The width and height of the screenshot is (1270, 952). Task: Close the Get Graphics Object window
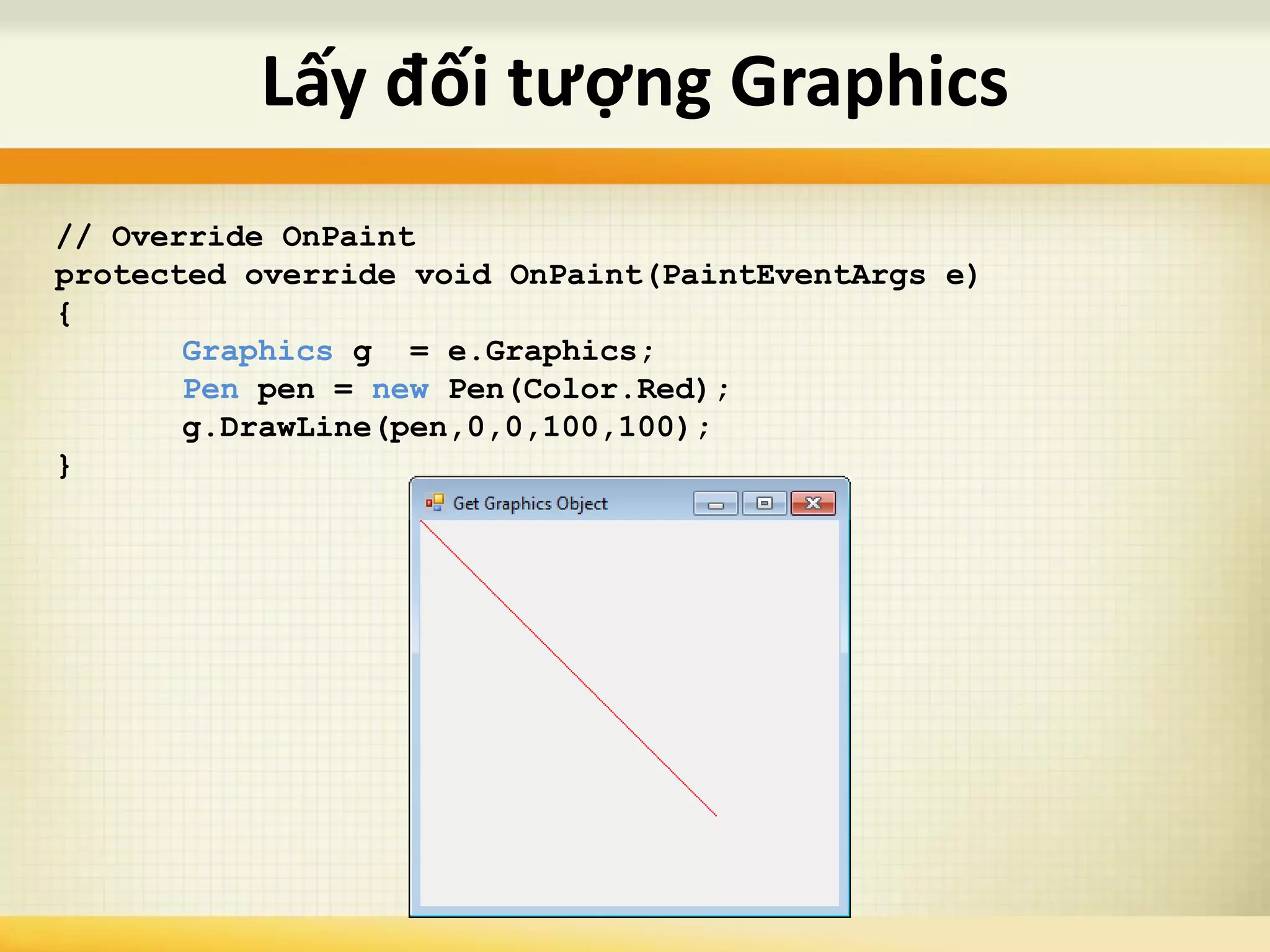coord(813,503)
